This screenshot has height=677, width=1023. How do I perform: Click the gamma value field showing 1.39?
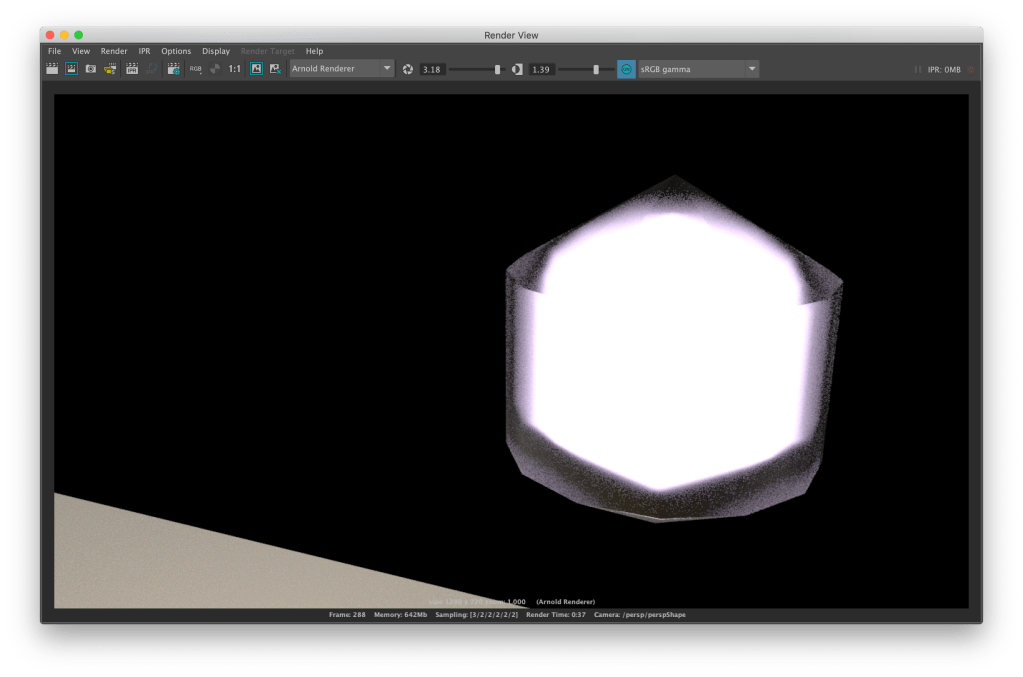(542, 69)
